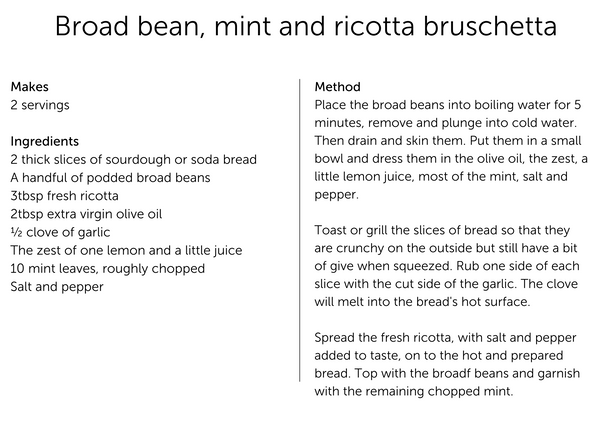Click the "½ clove of garlic" line
This screenshot has width=600, height=424.
58,232
